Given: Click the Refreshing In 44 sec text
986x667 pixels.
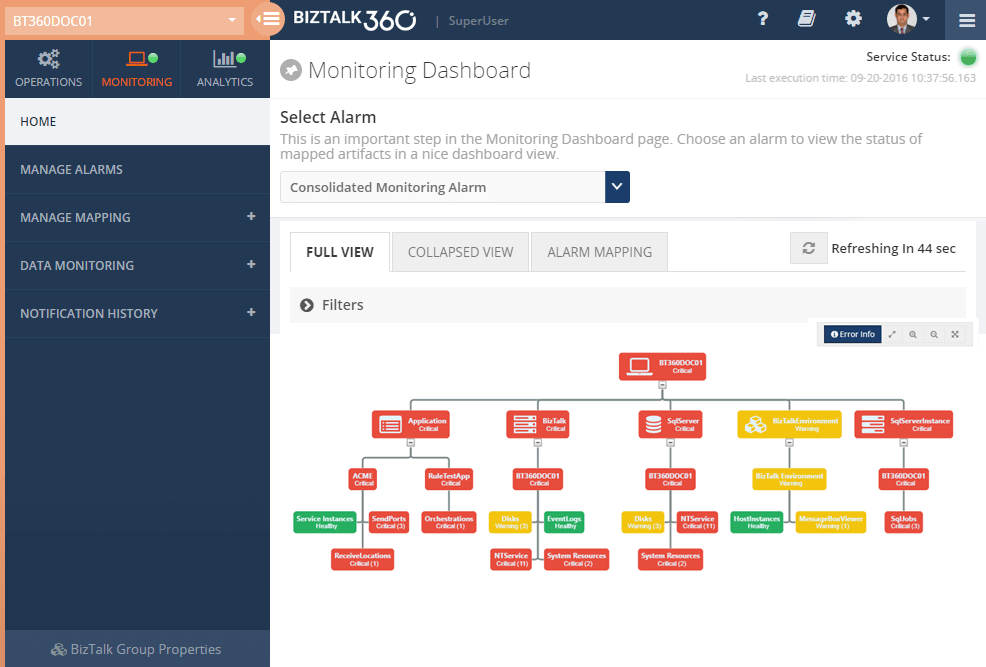Looking at the screenshot, I should [894, 248].
